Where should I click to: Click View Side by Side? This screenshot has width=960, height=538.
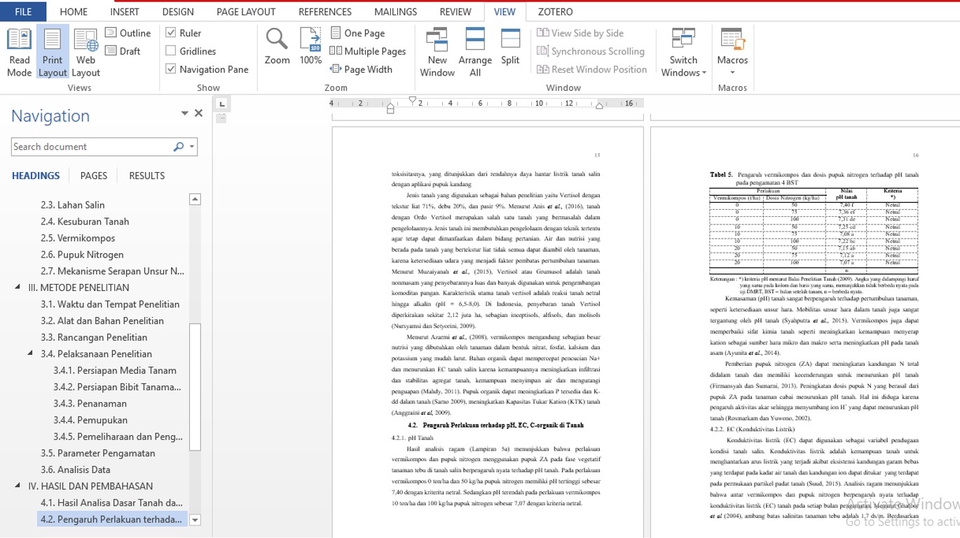(580, 33)
